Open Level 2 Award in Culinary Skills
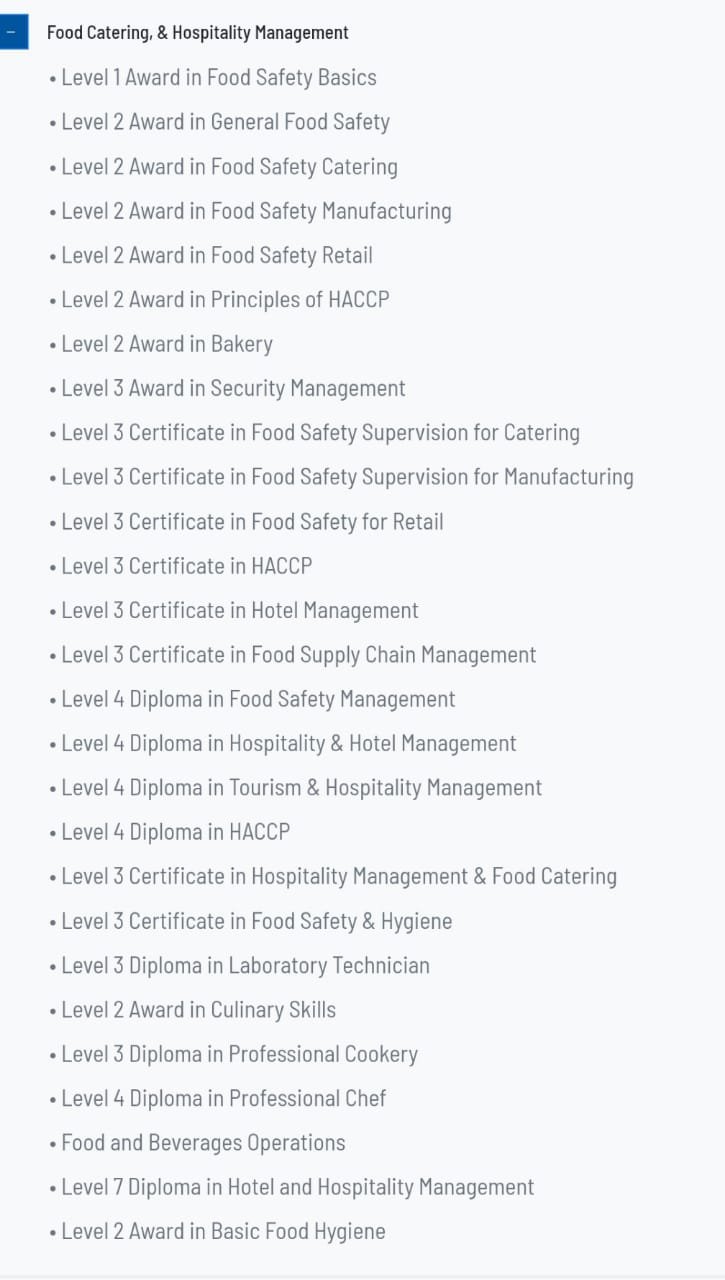 click(199, 1009)
